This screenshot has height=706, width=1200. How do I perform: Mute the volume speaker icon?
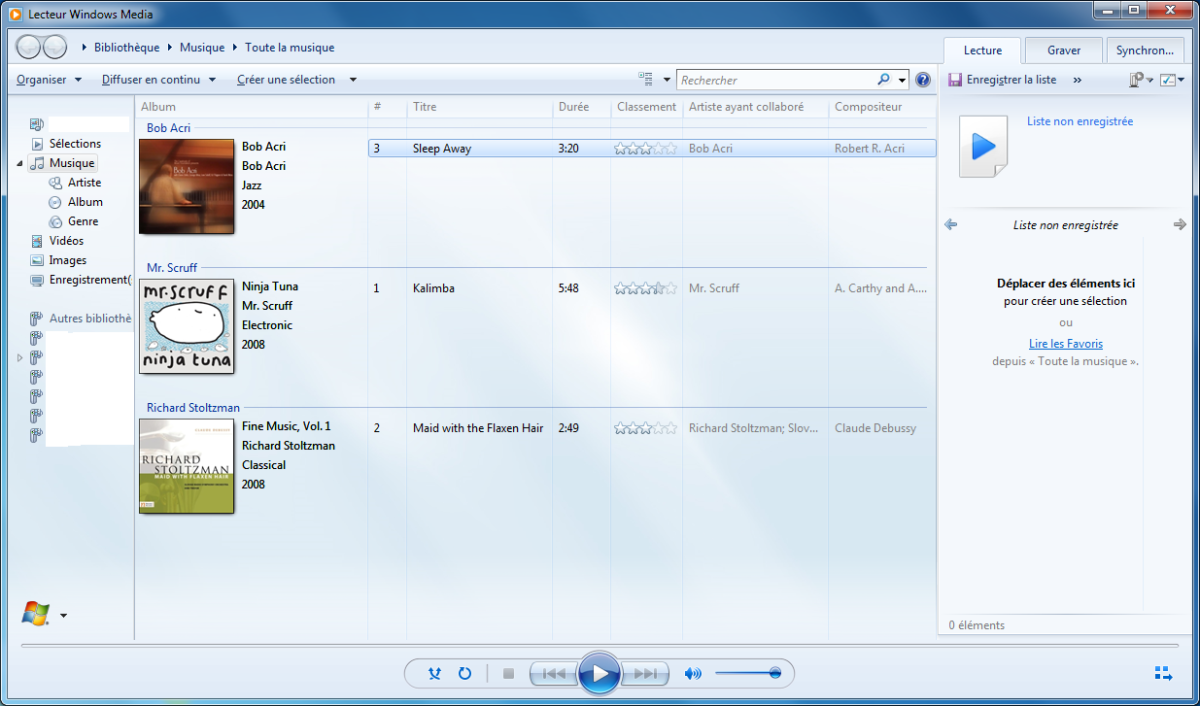(693, 674)
